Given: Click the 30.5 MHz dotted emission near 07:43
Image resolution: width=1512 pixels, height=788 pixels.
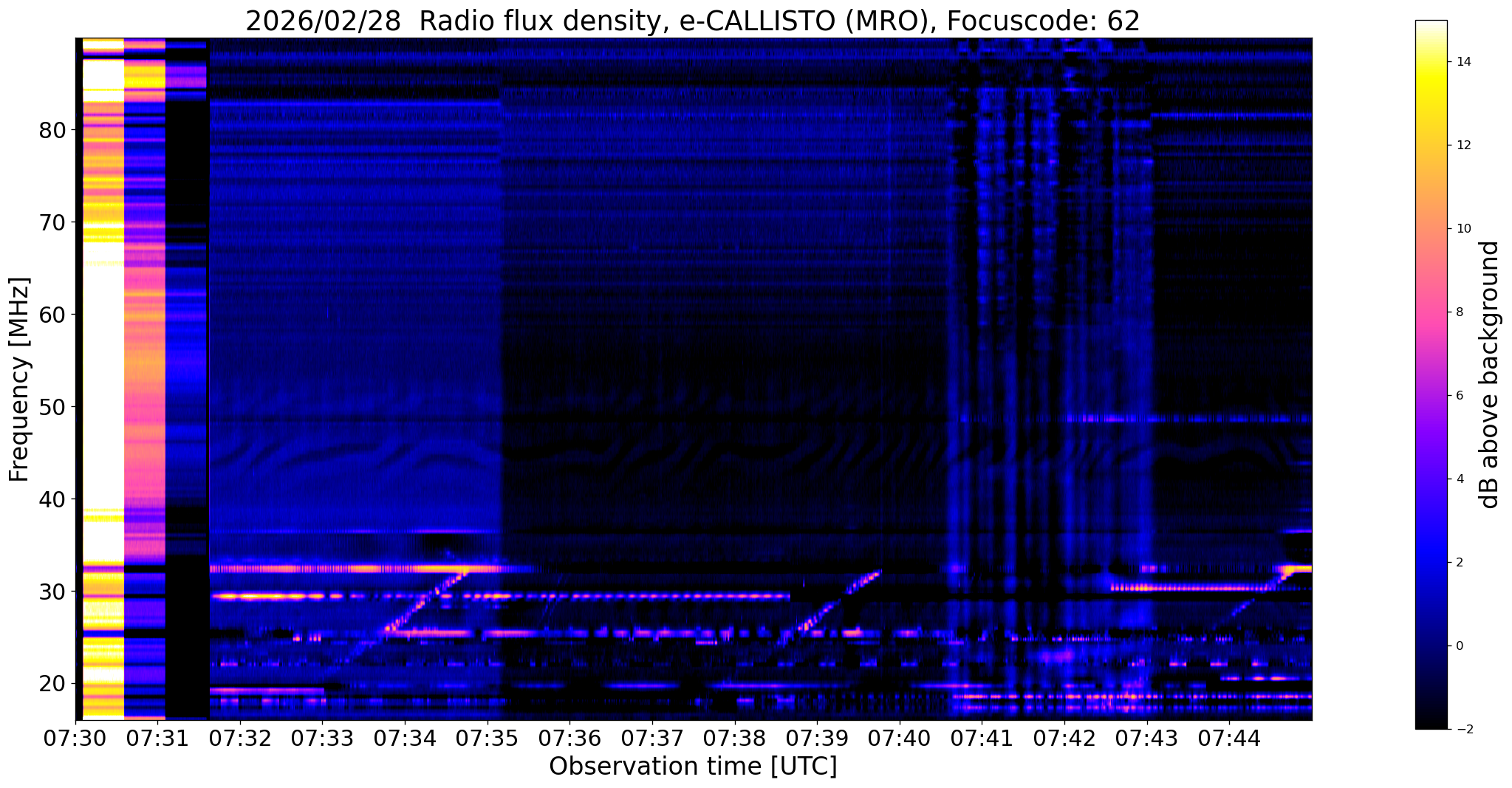Looking at the screenshot, I should pyautogui.click(x=1189, y=588).
